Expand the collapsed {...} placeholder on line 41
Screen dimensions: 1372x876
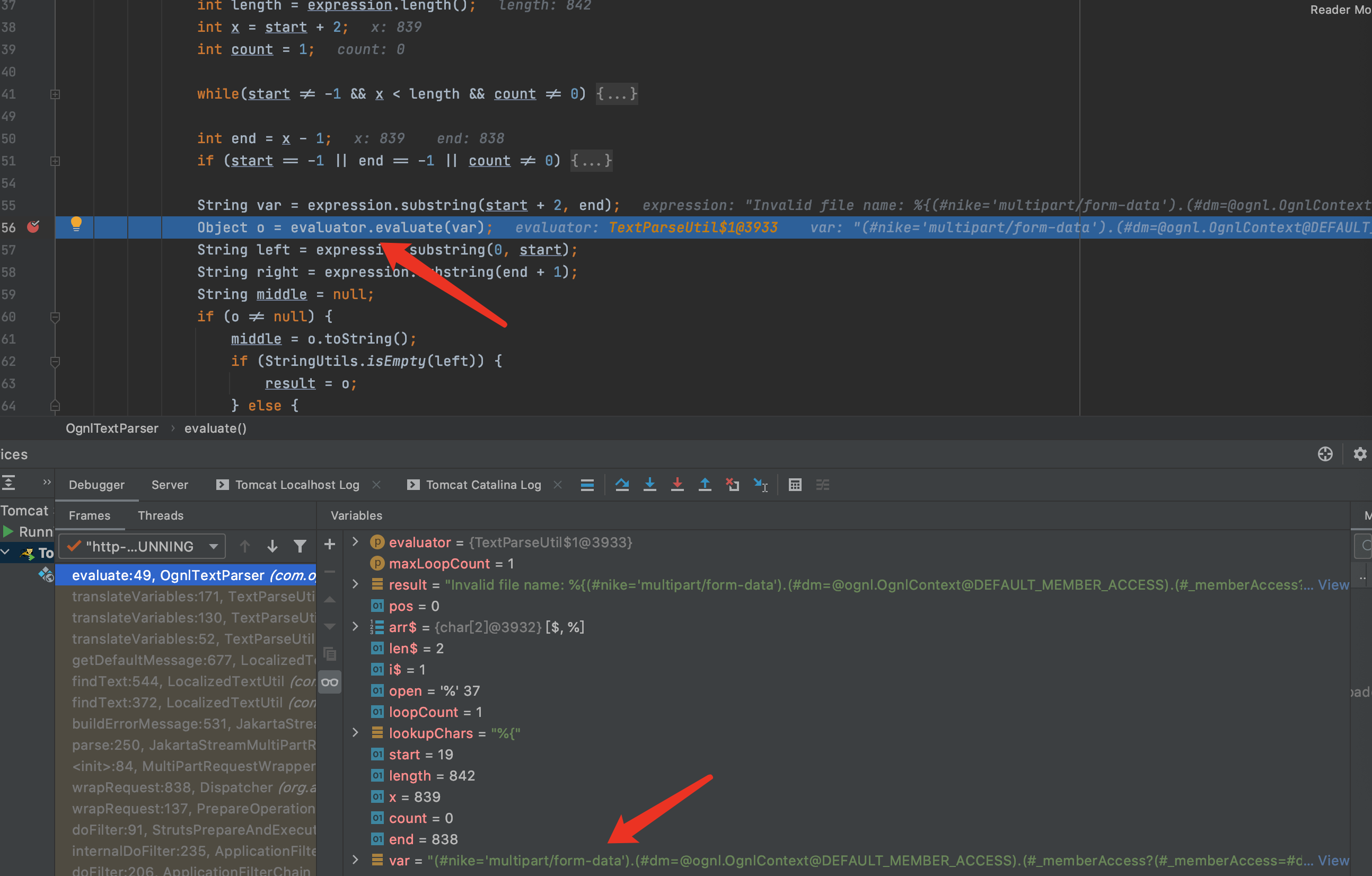coord(617,93)
